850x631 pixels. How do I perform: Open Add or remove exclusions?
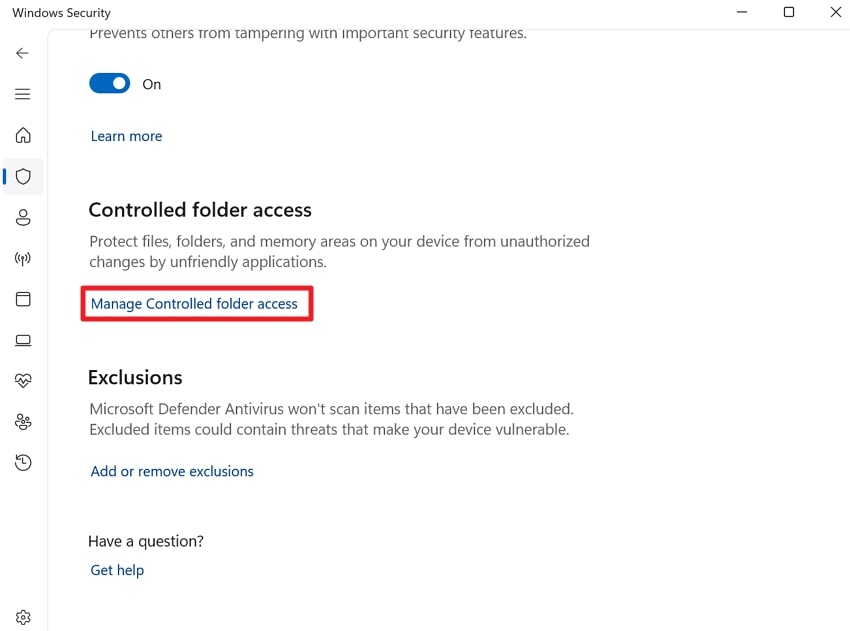point(171,471)
